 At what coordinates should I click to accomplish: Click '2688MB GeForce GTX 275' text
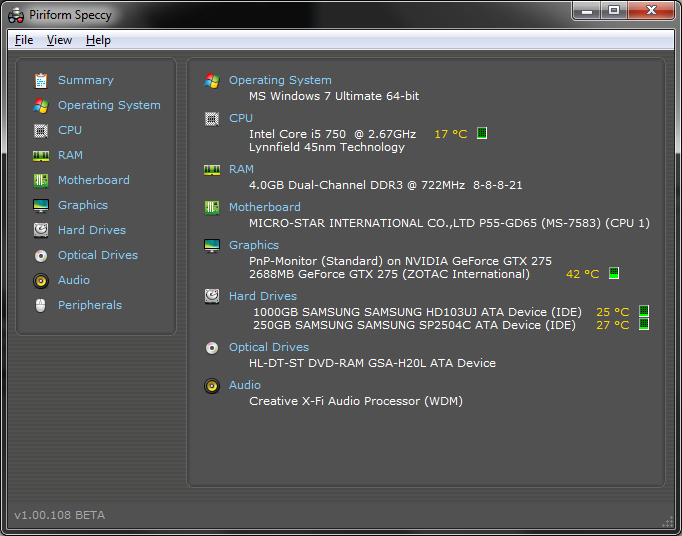coord(389,274)
